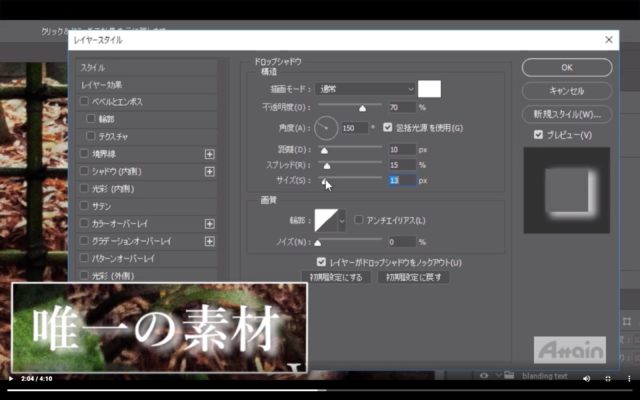The image size is (640, 400).
Task: Expand the contour preset picker arrow
Action: coord(342,220)
